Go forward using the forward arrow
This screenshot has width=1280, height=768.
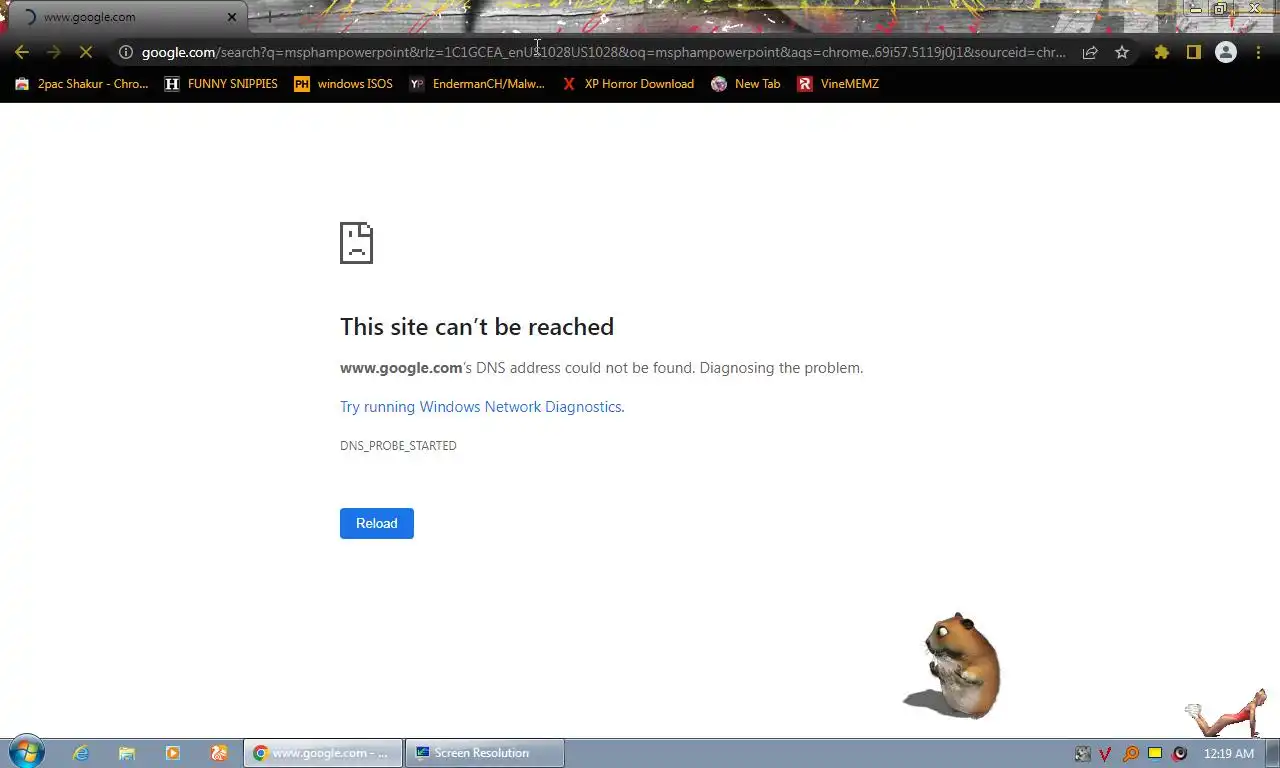pos(54,52)
